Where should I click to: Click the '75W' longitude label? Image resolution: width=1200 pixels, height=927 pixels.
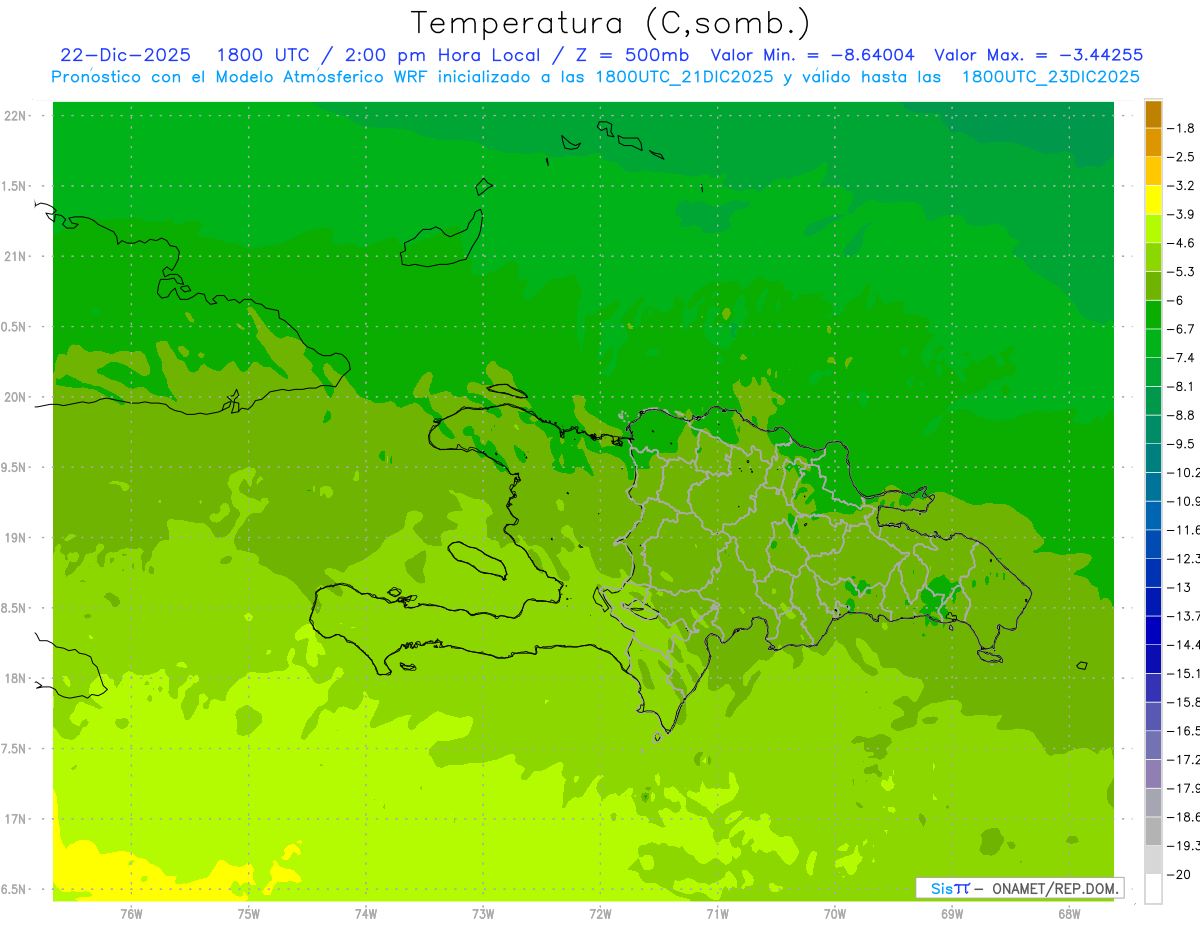(x=249, y=914)
